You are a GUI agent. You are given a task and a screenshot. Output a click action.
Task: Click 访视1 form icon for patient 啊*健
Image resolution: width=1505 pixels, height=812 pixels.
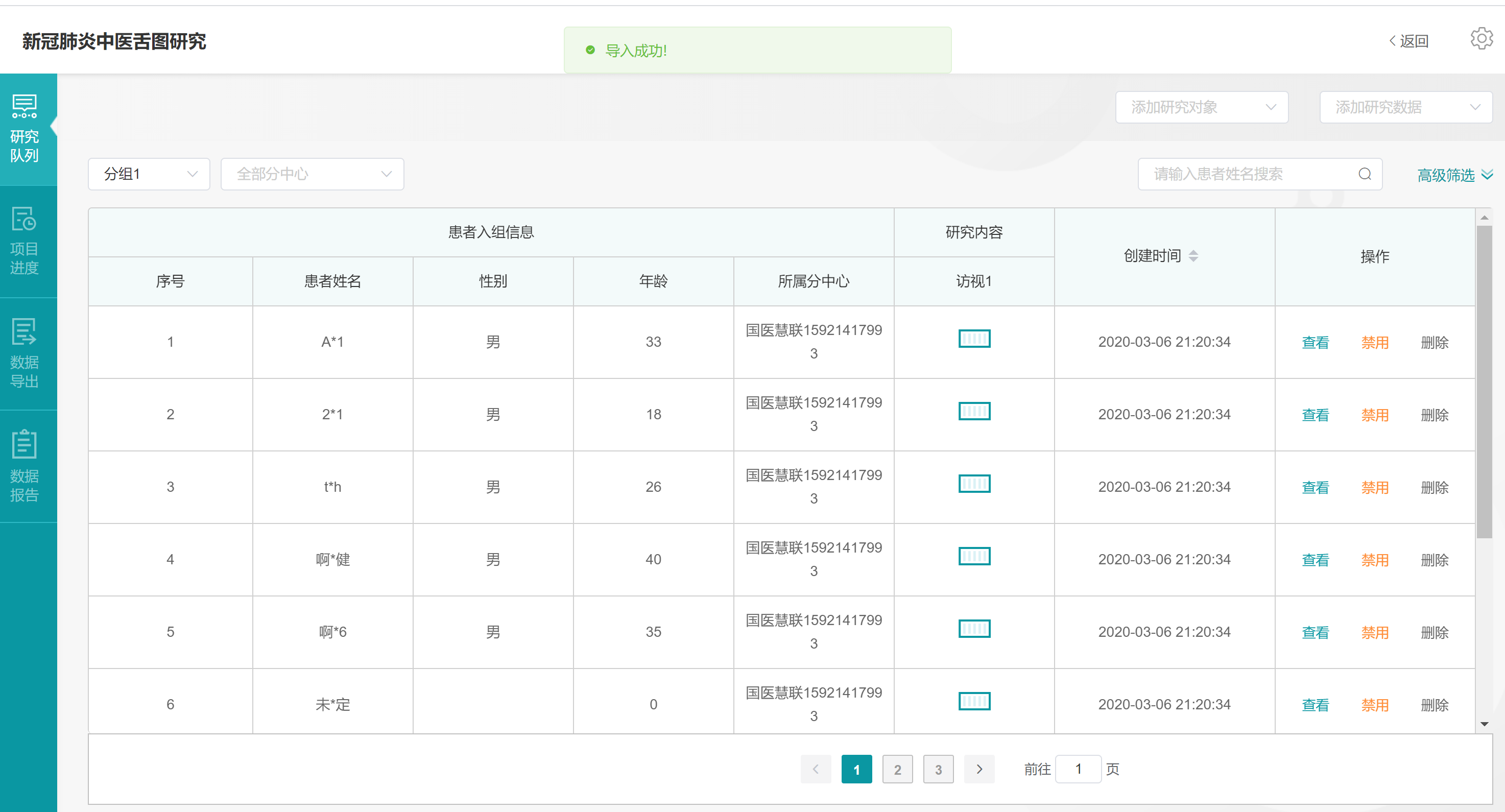974,556
